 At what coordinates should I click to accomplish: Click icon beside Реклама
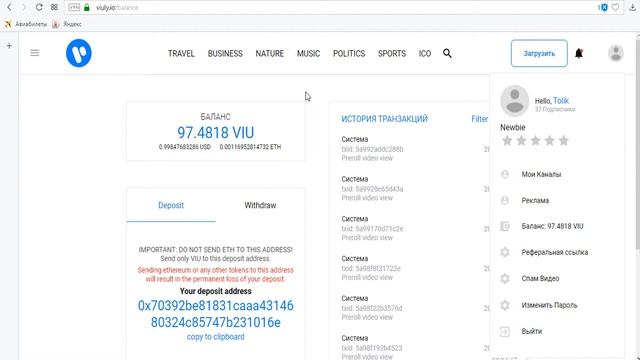(x=505, y=200)
